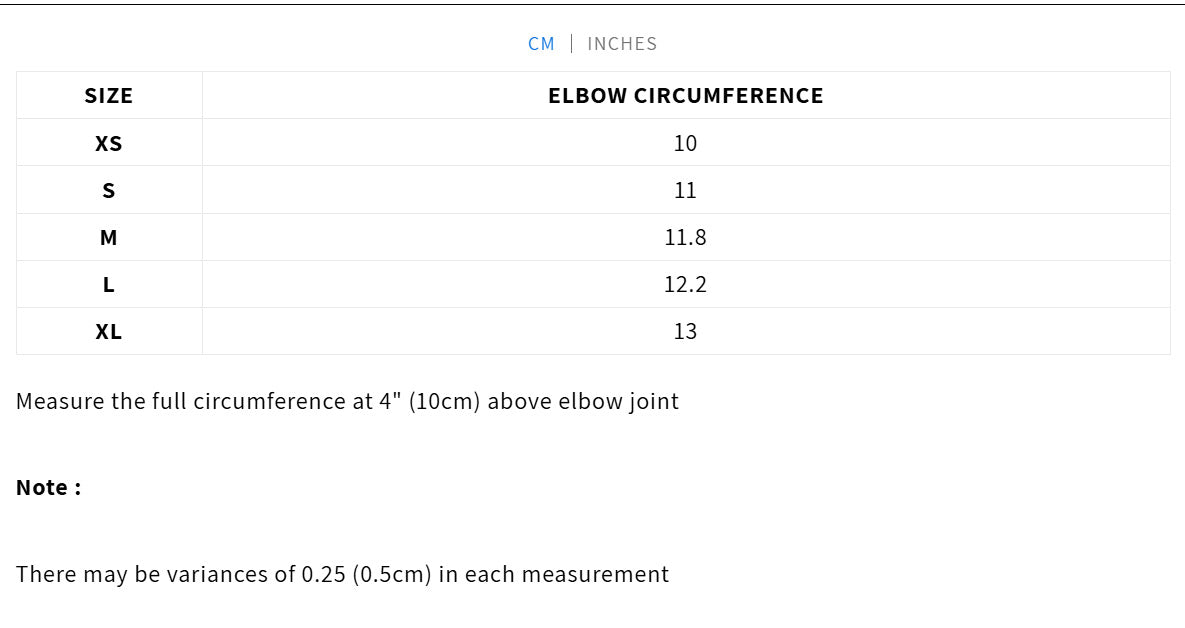This screenshot has width=1185, height=628.
Task: Click the S circumference value 11
Action: click(x=685, y=190)
